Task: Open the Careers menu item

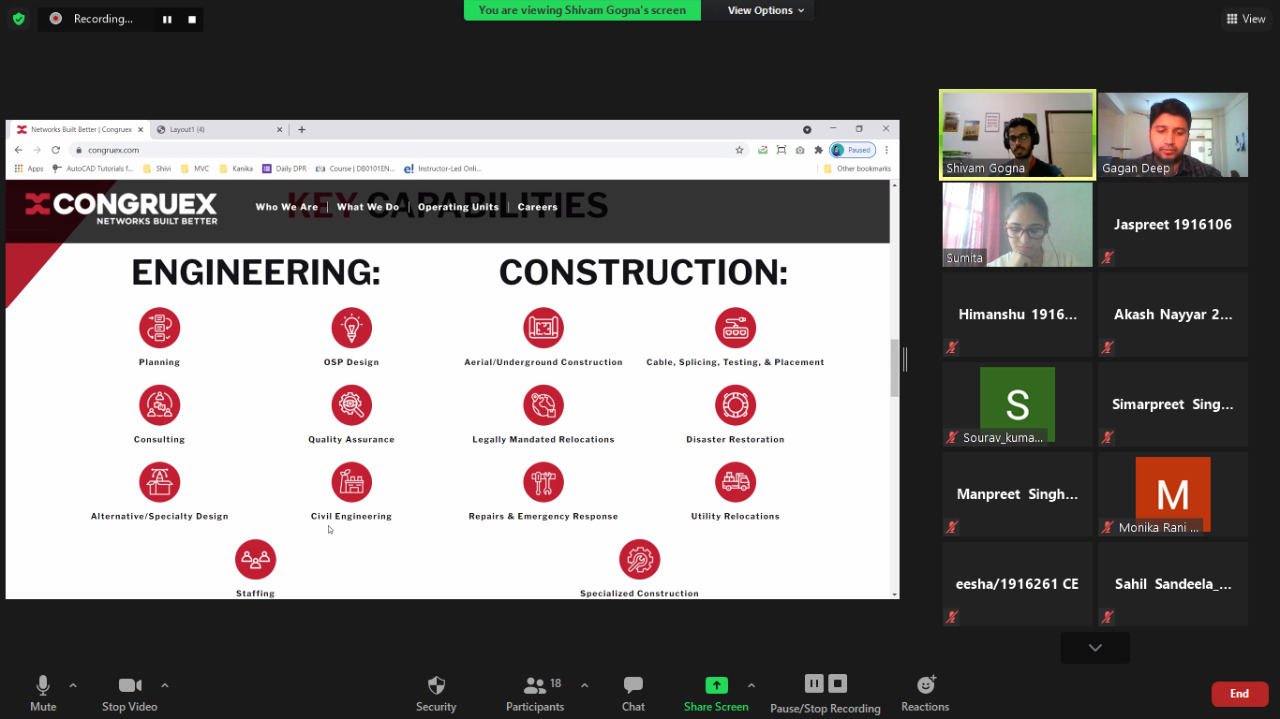Action: click(537, 207)
